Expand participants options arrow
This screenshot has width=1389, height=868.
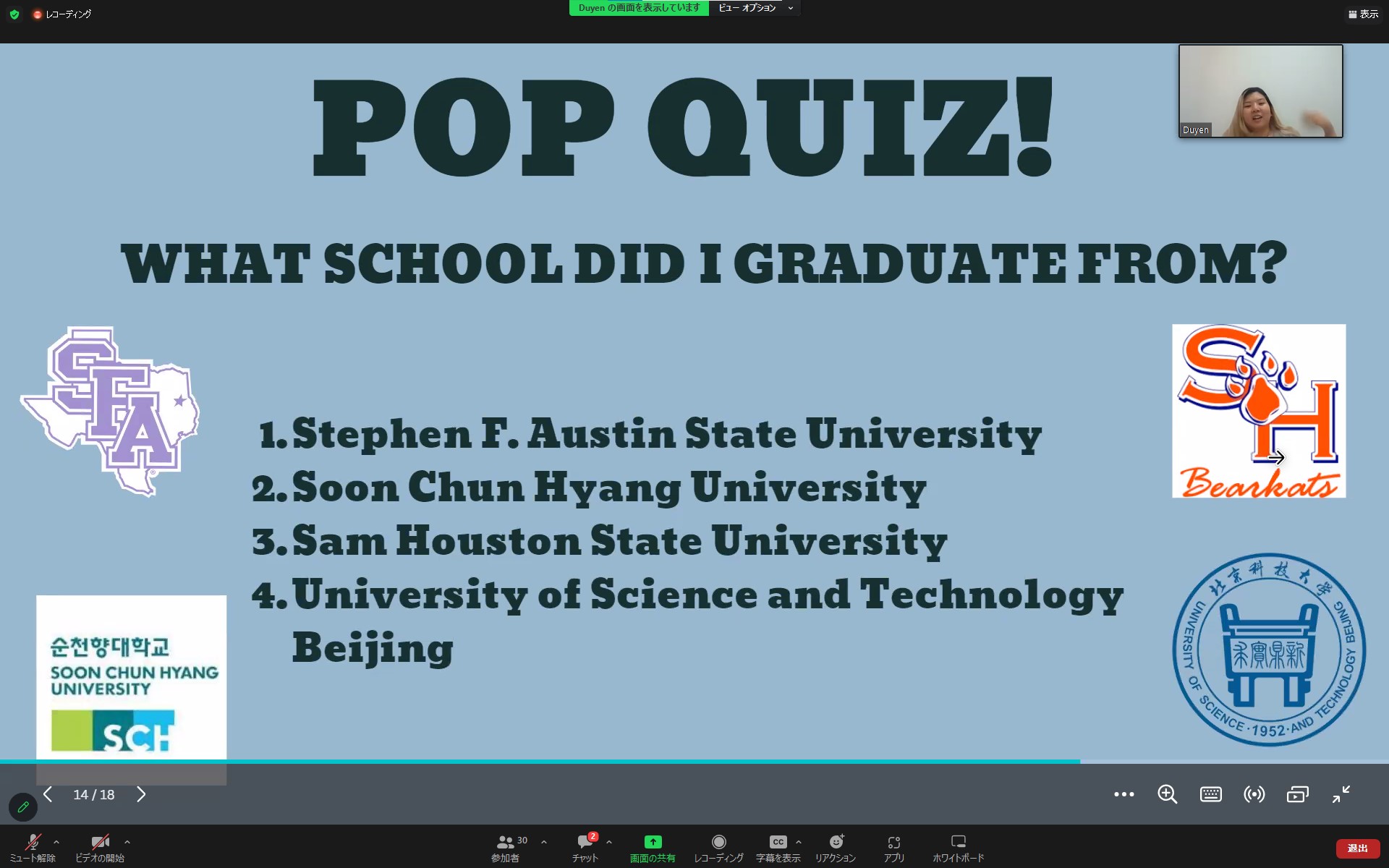tap(544, 842)
